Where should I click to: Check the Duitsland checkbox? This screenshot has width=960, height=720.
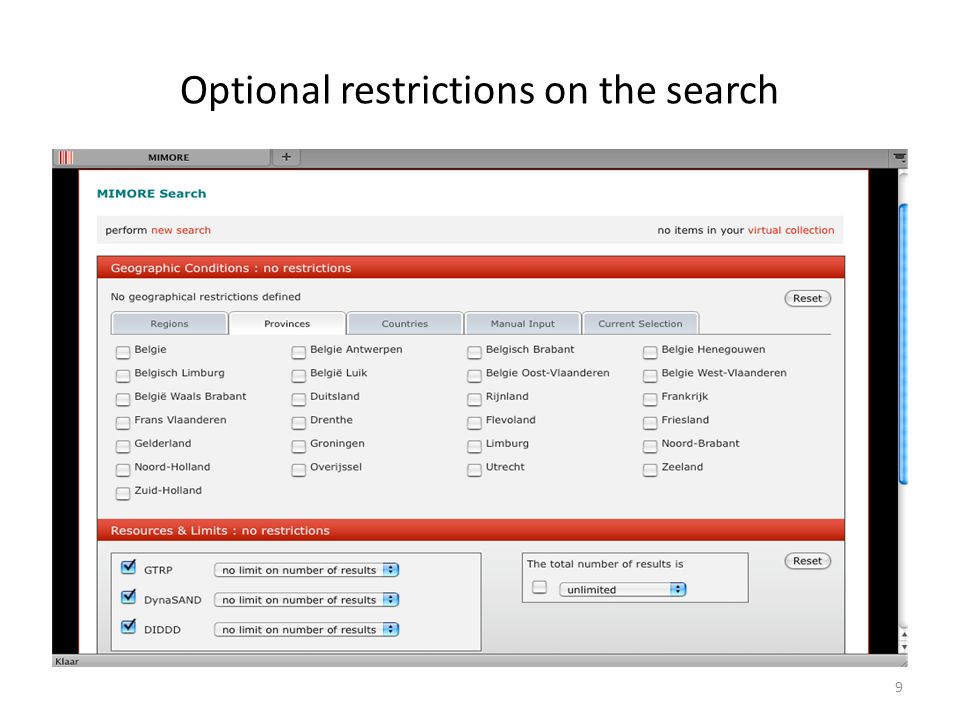click(299, 399)
